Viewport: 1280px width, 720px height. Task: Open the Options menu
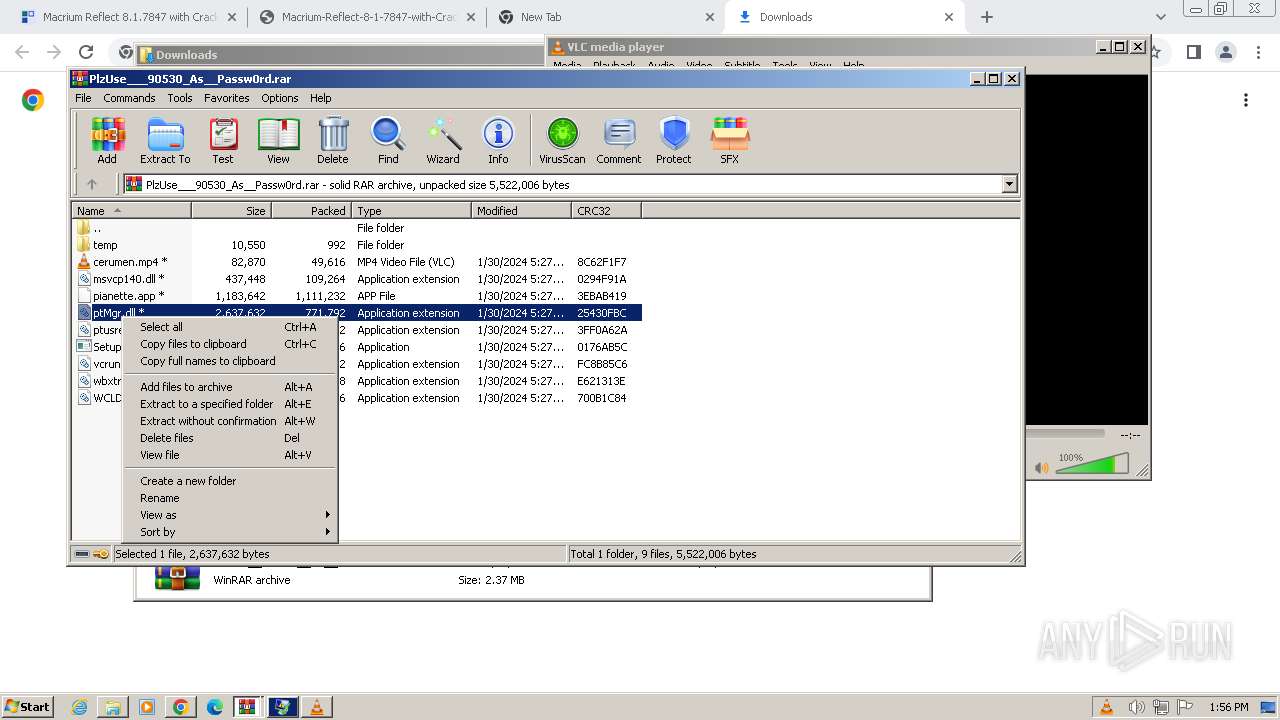pos(280,98)
